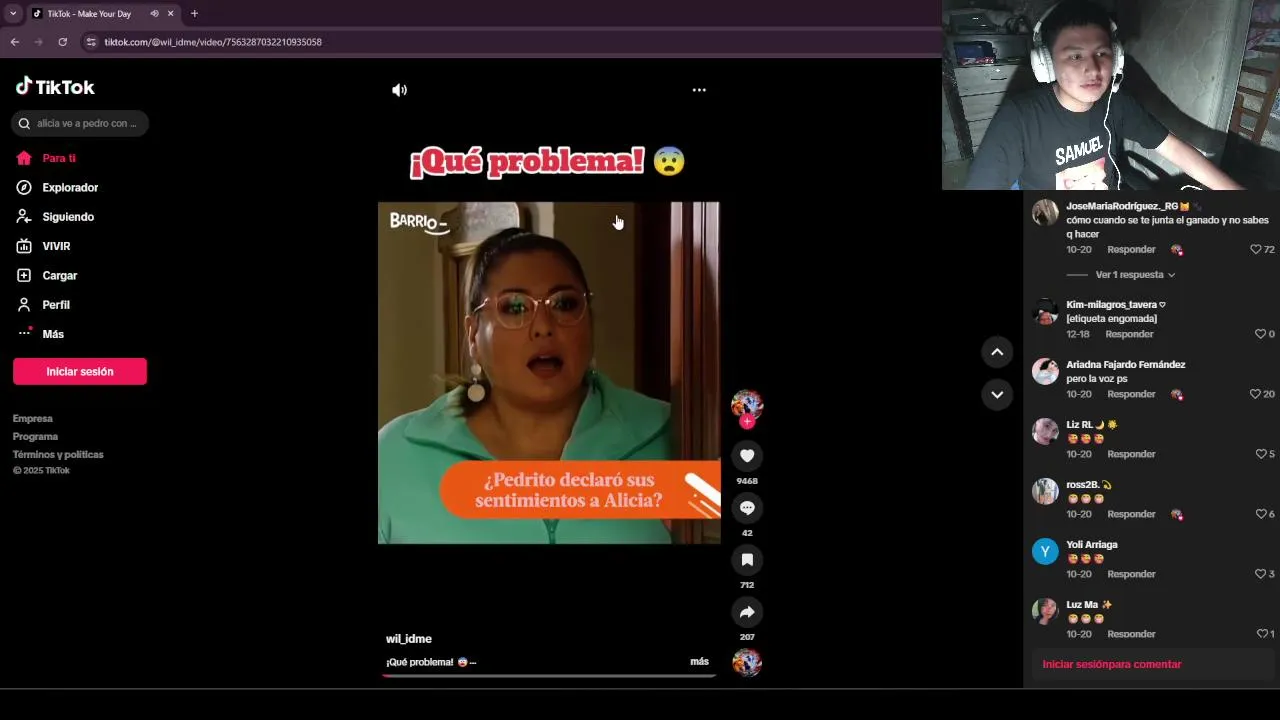This screenshot has height=720, width=1280.
Task: Pause the playing video by clicking it
Action: tap(549, 373)
